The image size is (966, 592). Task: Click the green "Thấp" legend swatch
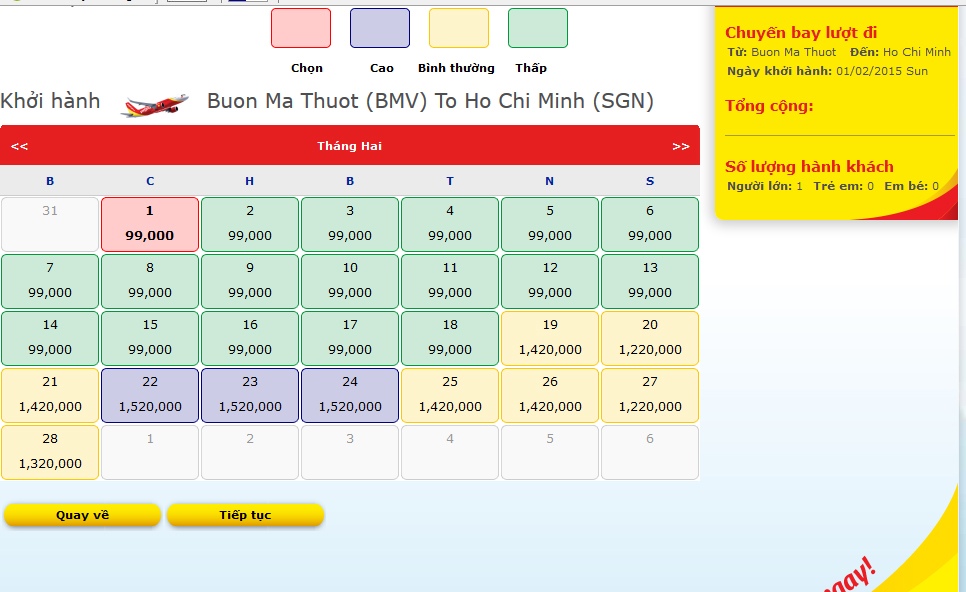(x=537, y=28)
